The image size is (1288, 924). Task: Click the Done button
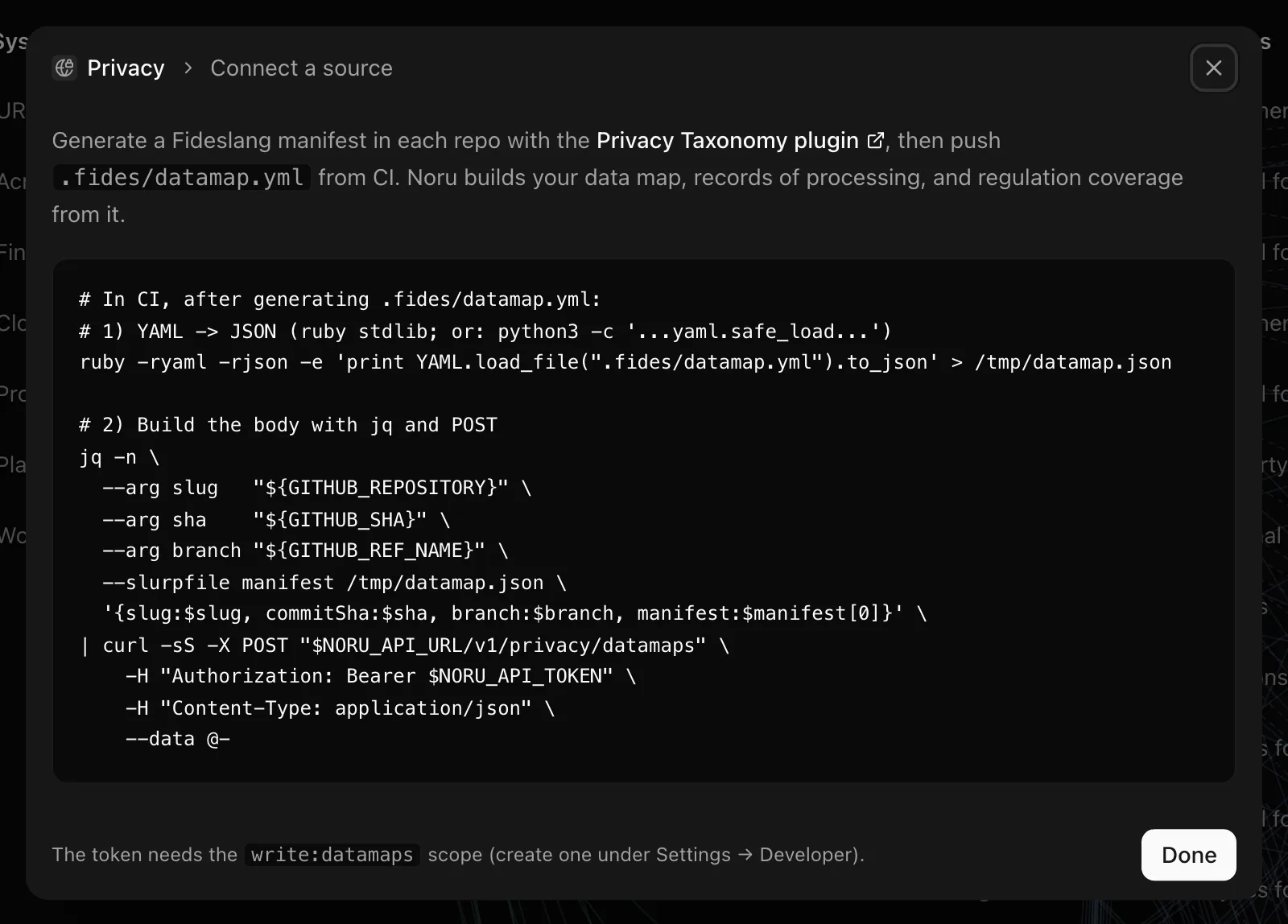click(x=1188, y=855)
